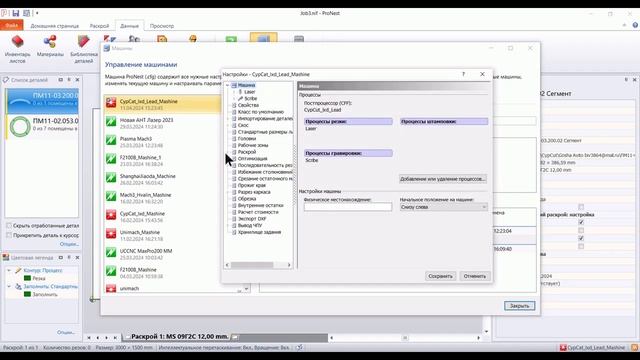640x360 pixels.
Task: Select the Unimach_Mashine entry
Action: pos(162,235)
